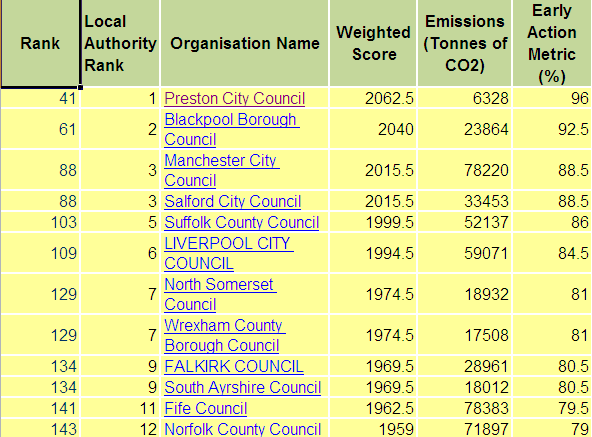The width and height of the screenshot is (592, 437).
Task: Select Blackpool's weighted score 2040
Action: [x=373, y=130]
